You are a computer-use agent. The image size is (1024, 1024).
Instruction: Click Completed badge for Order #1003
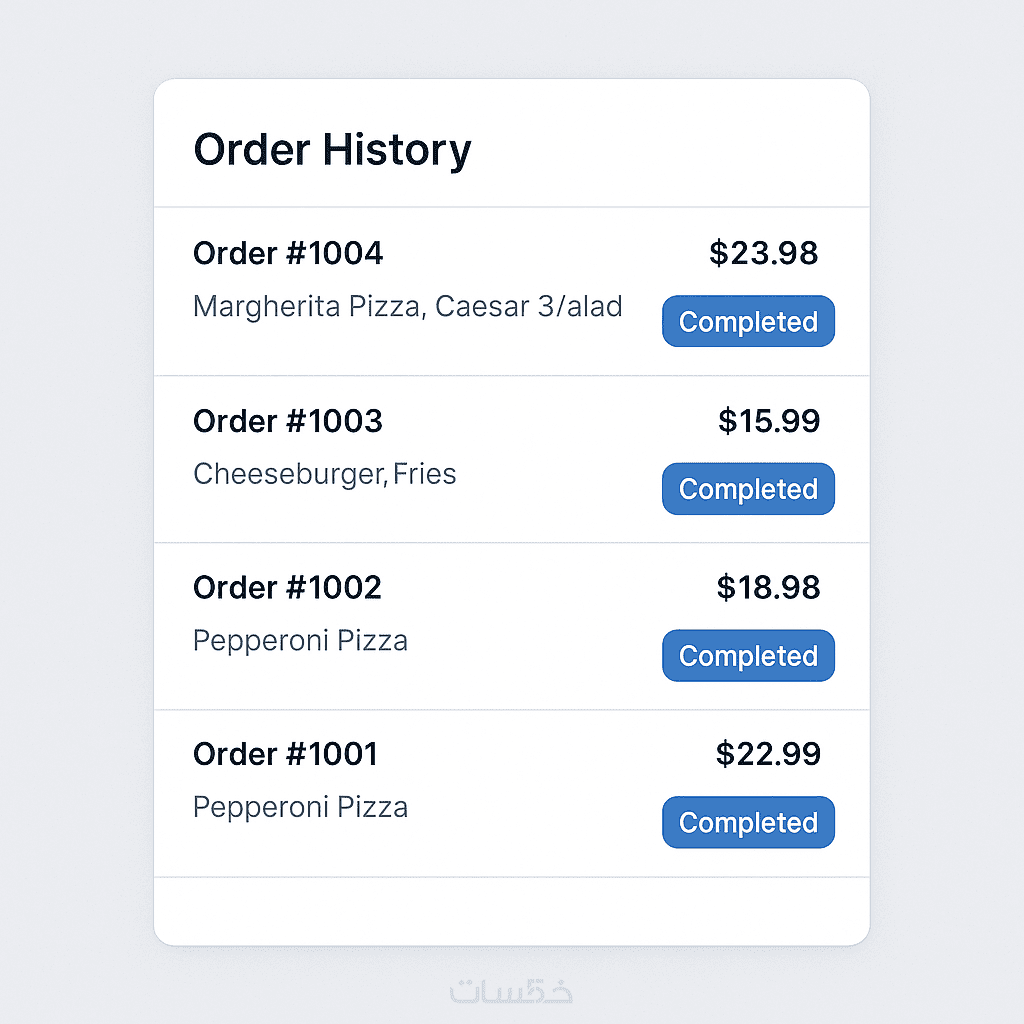click(x=748, y=489)
